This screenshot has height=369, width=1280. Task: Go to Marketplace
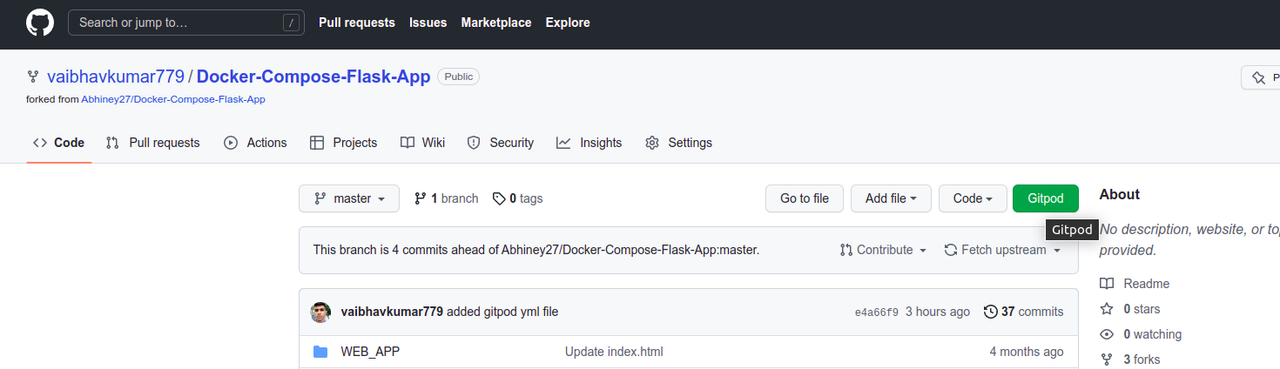tap(496, 22)
